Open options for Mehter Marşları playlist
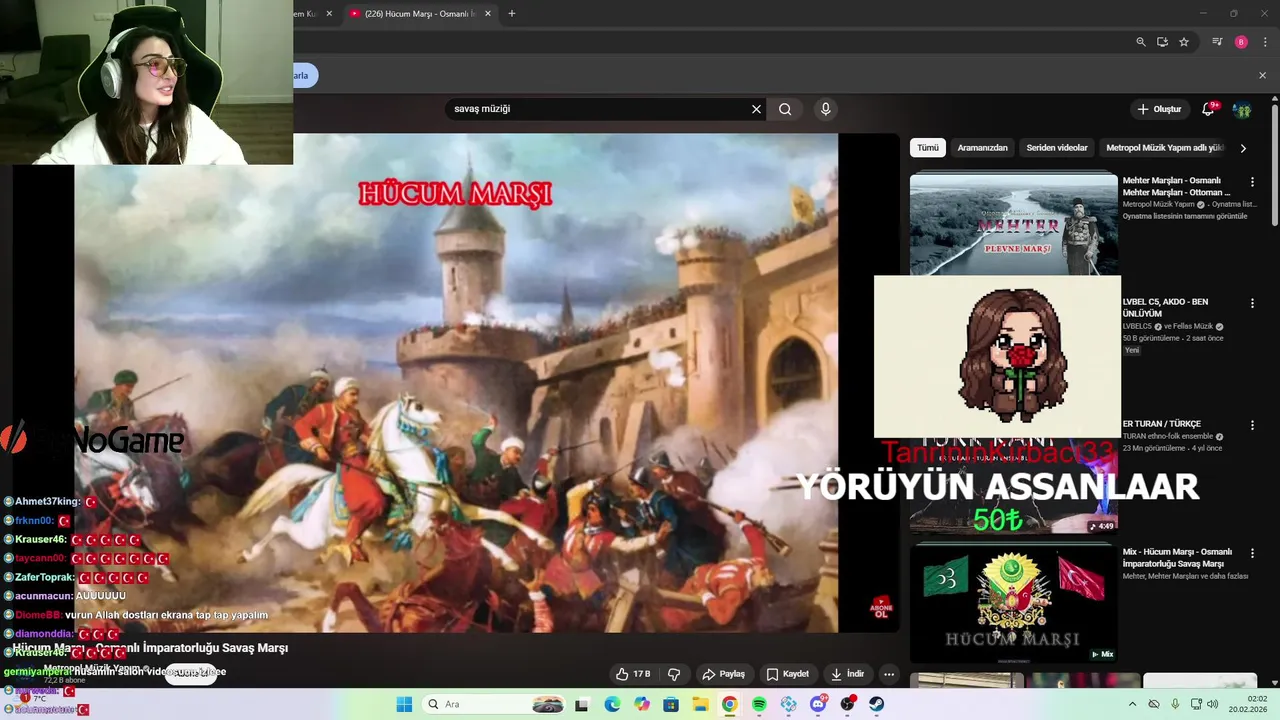Image resolution: width=1280 pixels, height=720 pixels. 1252,182
